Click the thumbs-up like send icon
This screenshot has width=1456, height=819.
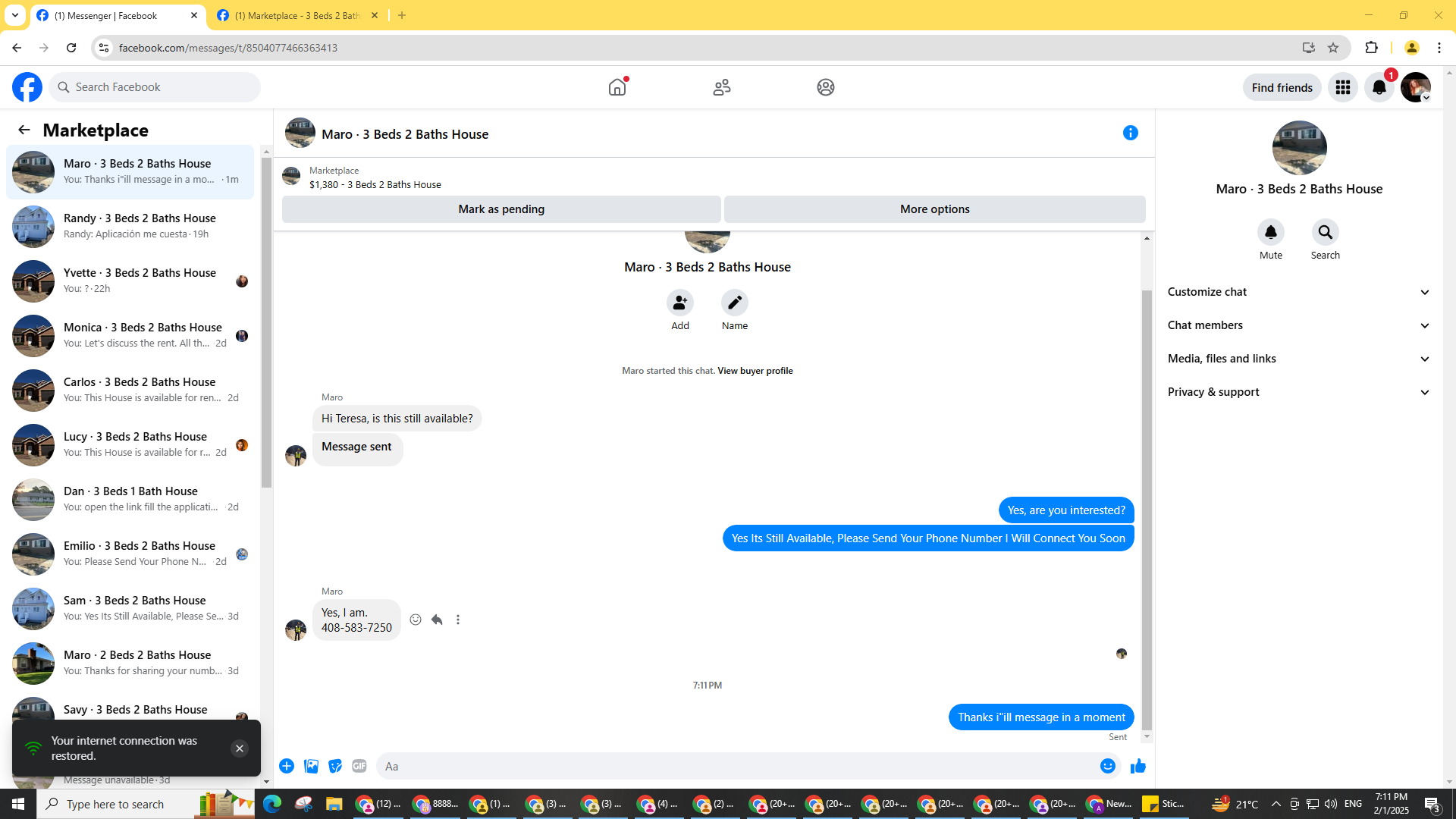tap(1137, 767)
